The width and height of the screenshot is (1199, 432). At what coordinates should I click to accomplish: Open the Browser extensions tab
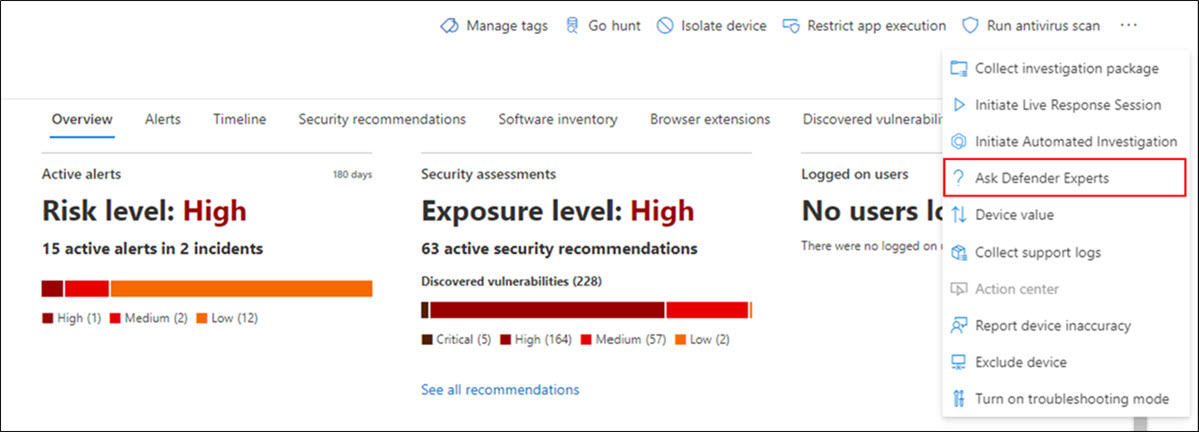coord(710,119)
